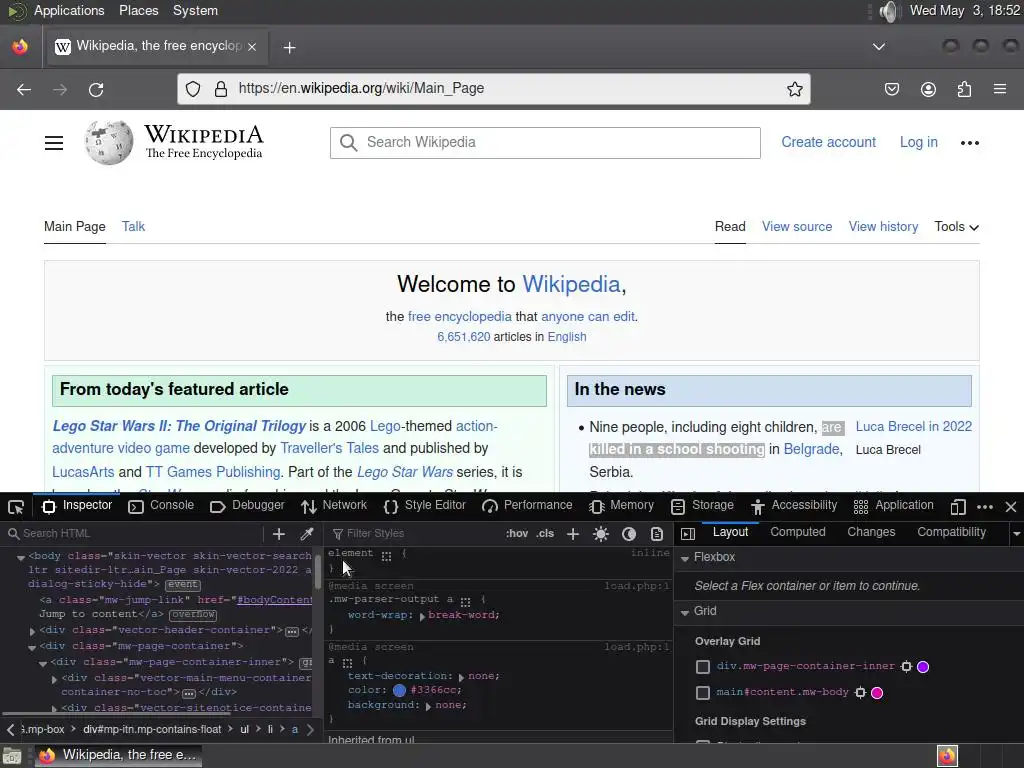Collapse the Flexbox section

(x=685, y=558)
